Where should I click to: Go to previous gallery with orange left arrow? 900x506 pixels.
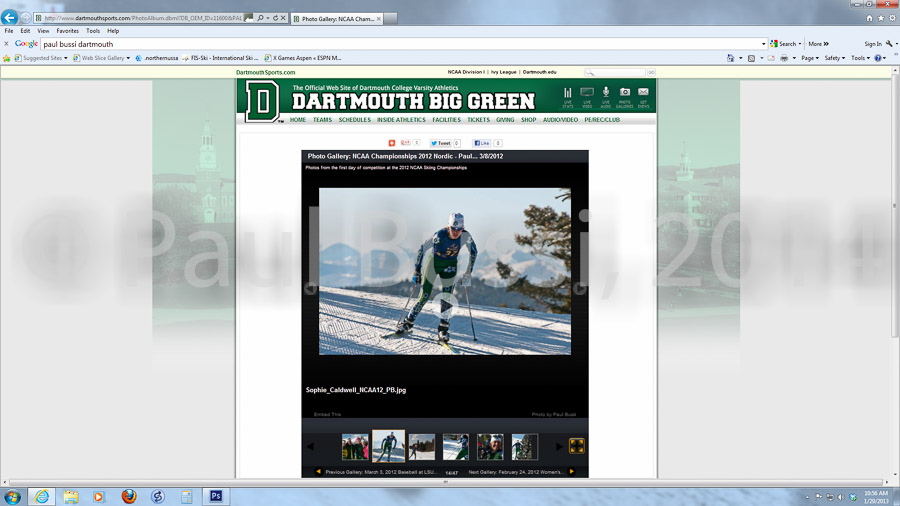(318, 472)
